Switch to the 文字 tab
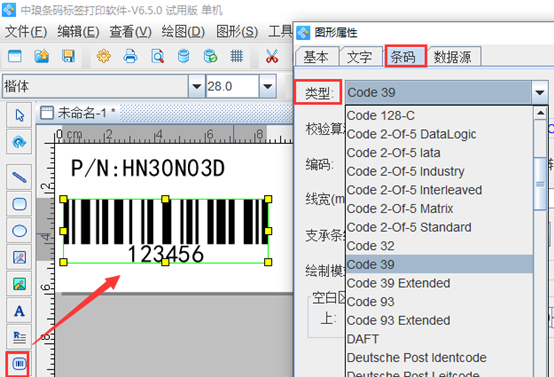554x377 pixels. (360, 57)
